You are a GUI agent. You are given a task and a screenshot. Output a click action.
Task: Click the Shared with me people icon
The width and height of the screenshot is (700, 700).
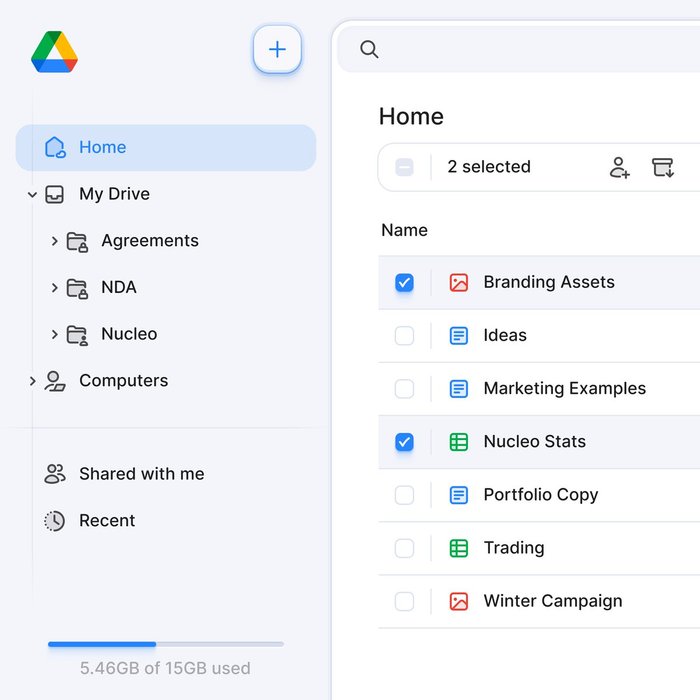[x=55, y=474]
